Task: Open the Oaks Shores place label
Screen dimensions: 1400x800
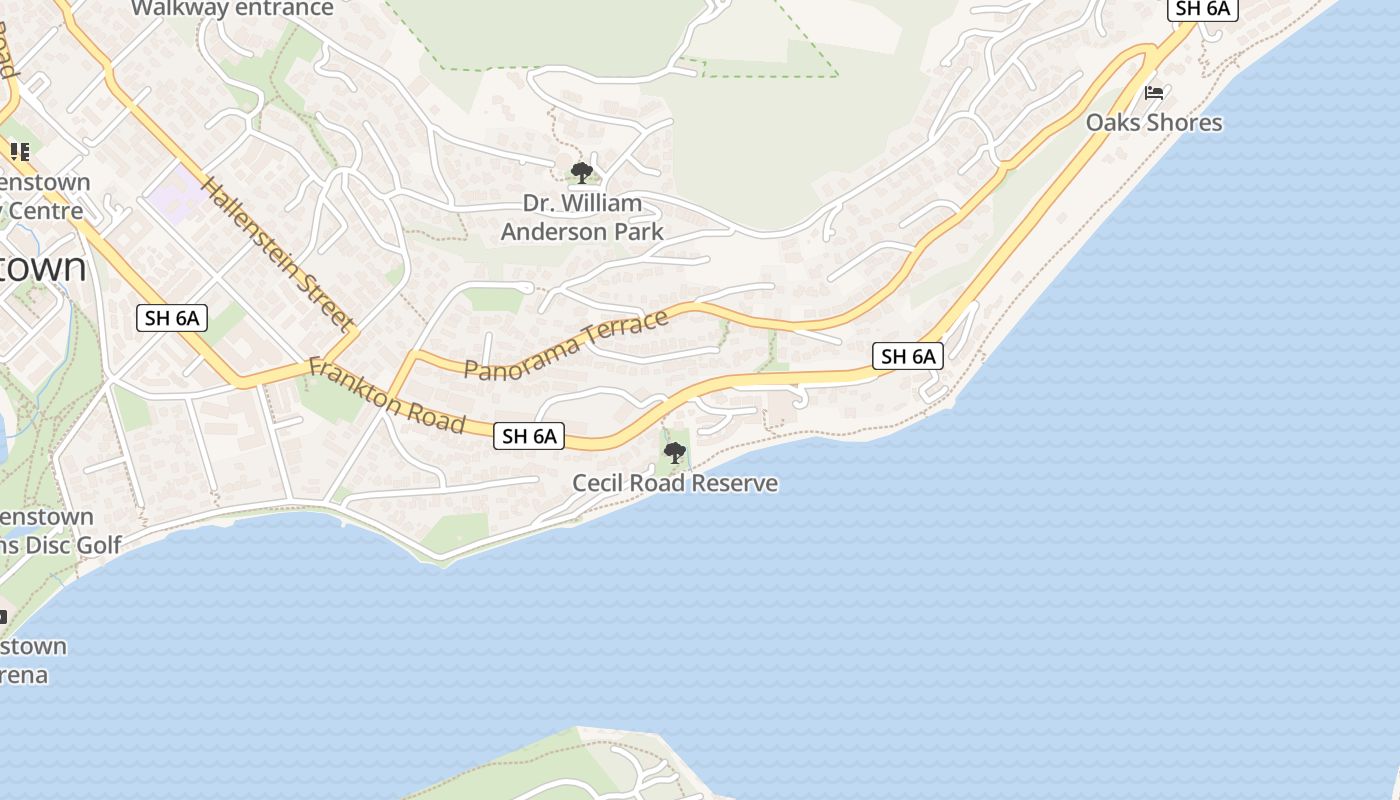Action: pos(1154,123)
